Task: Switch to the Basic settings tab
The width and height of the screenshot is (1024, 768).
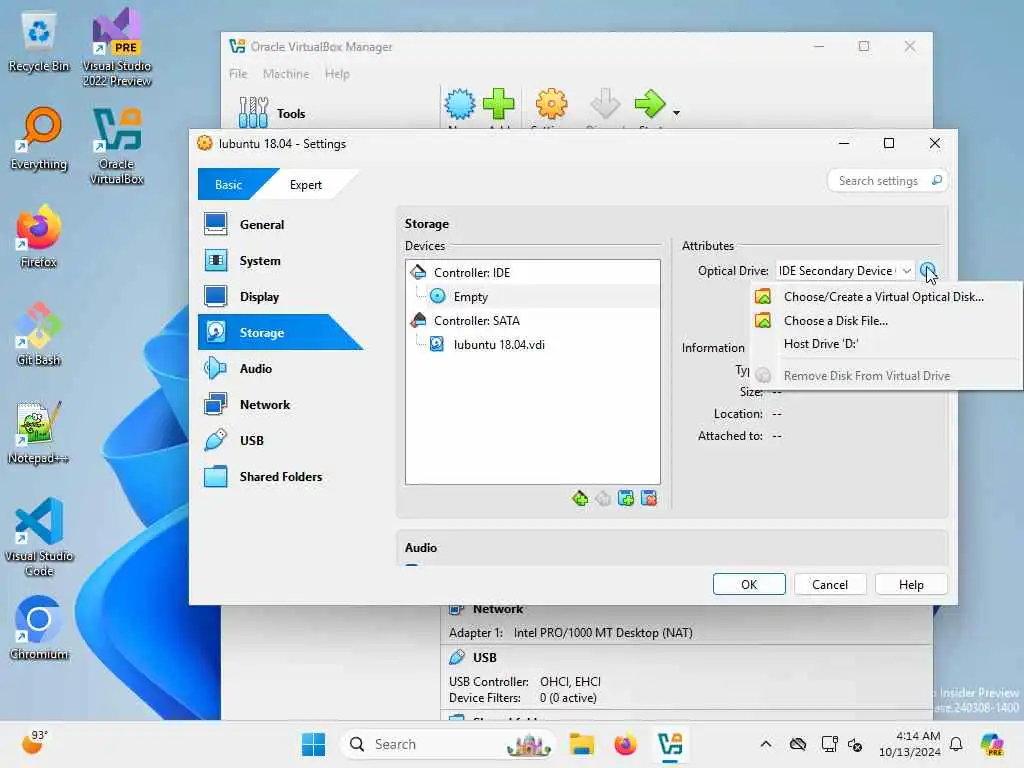Action: (x=229, y=185)
